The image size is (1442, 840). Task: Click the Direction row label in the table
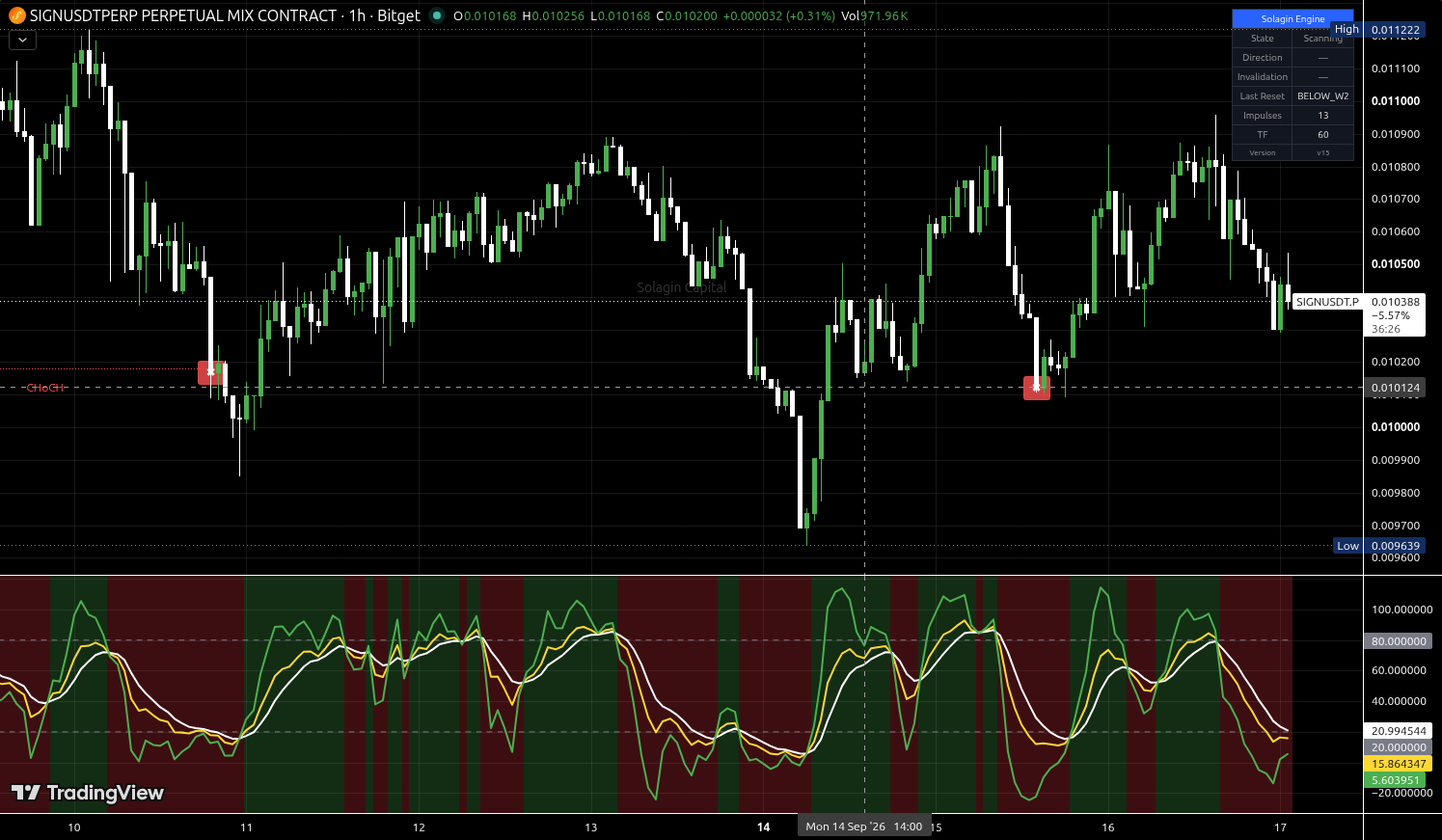[x=1262, y=58]
